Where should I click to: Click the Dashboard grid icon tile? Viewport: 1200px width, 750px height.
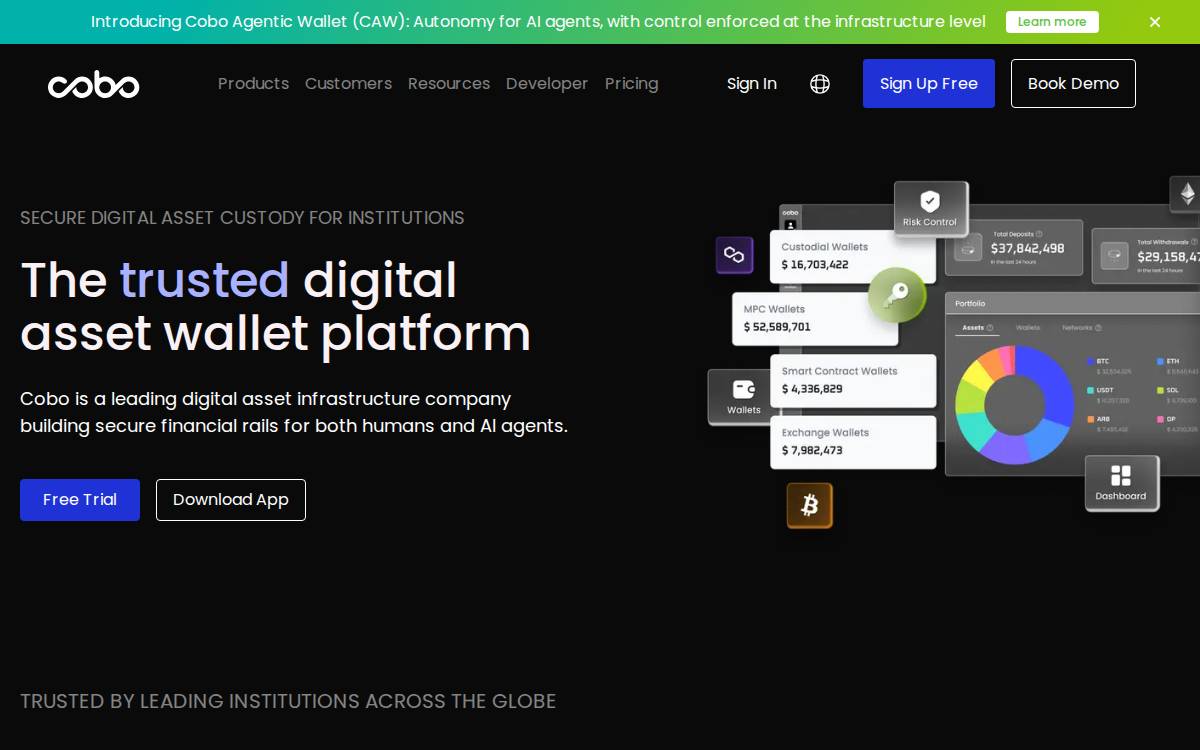[x=1121, y=483]
